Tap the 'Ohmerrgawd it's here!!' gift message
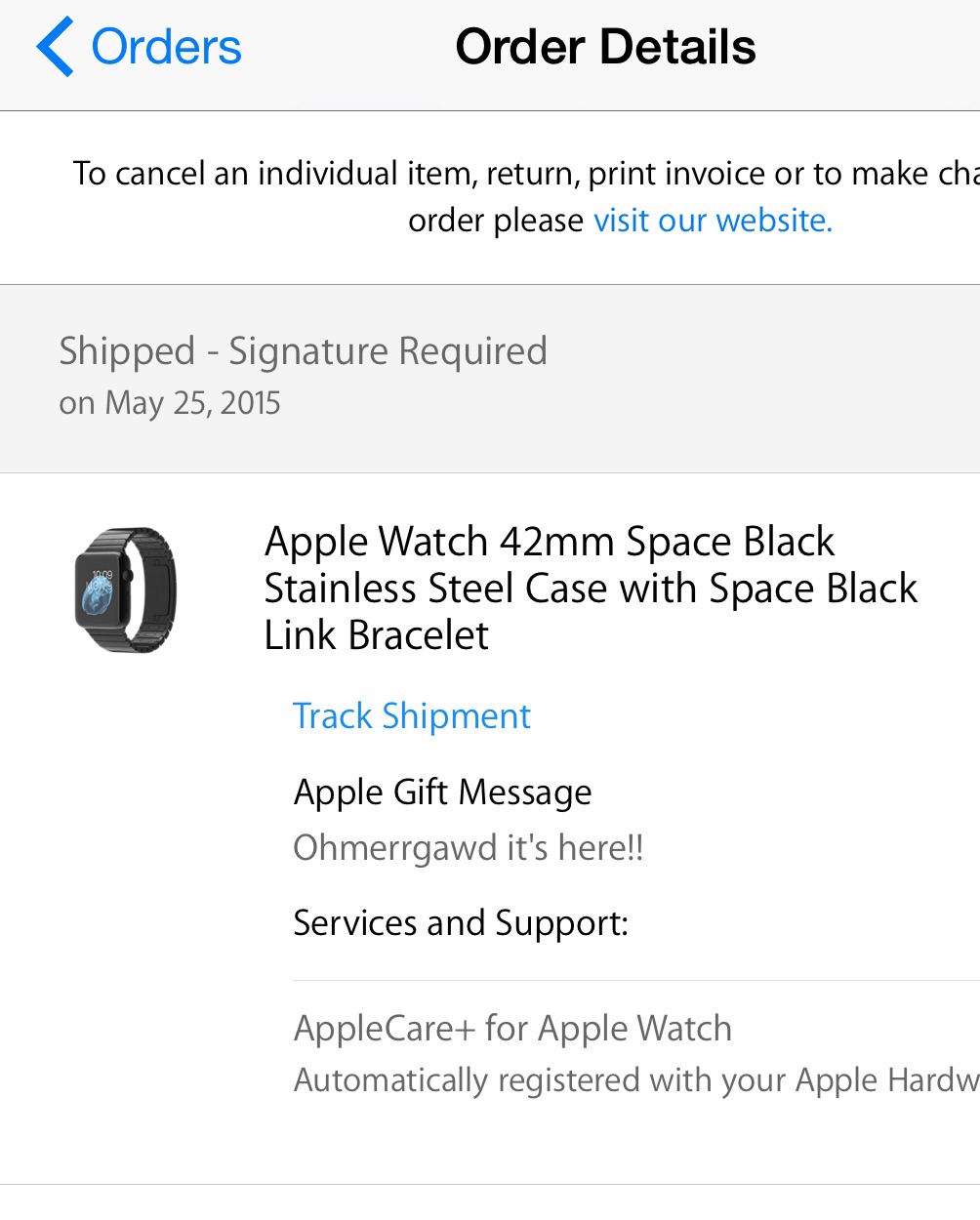Image resolution: width=980 pixels, height=1220 pixels. click(x=469, y=847)
